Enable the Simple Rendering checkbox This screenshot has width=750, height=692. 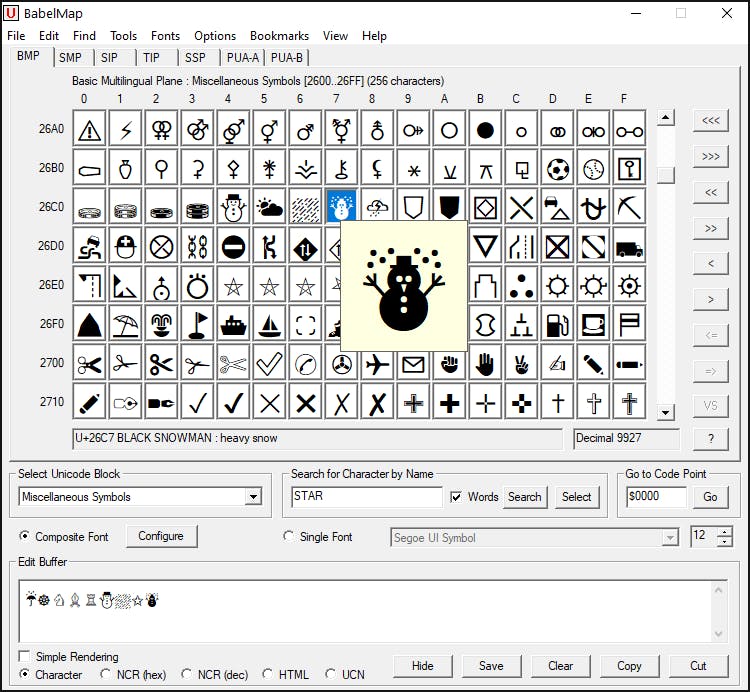25,657
